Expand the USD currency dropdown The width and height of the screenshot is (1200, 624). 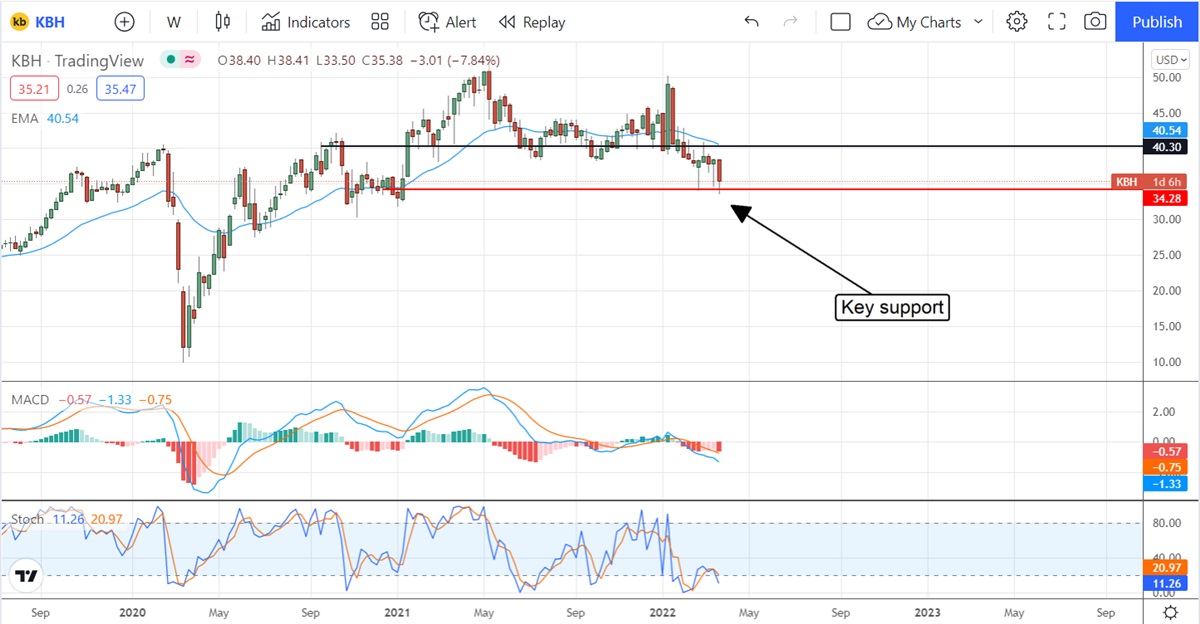coord(1170,51)
